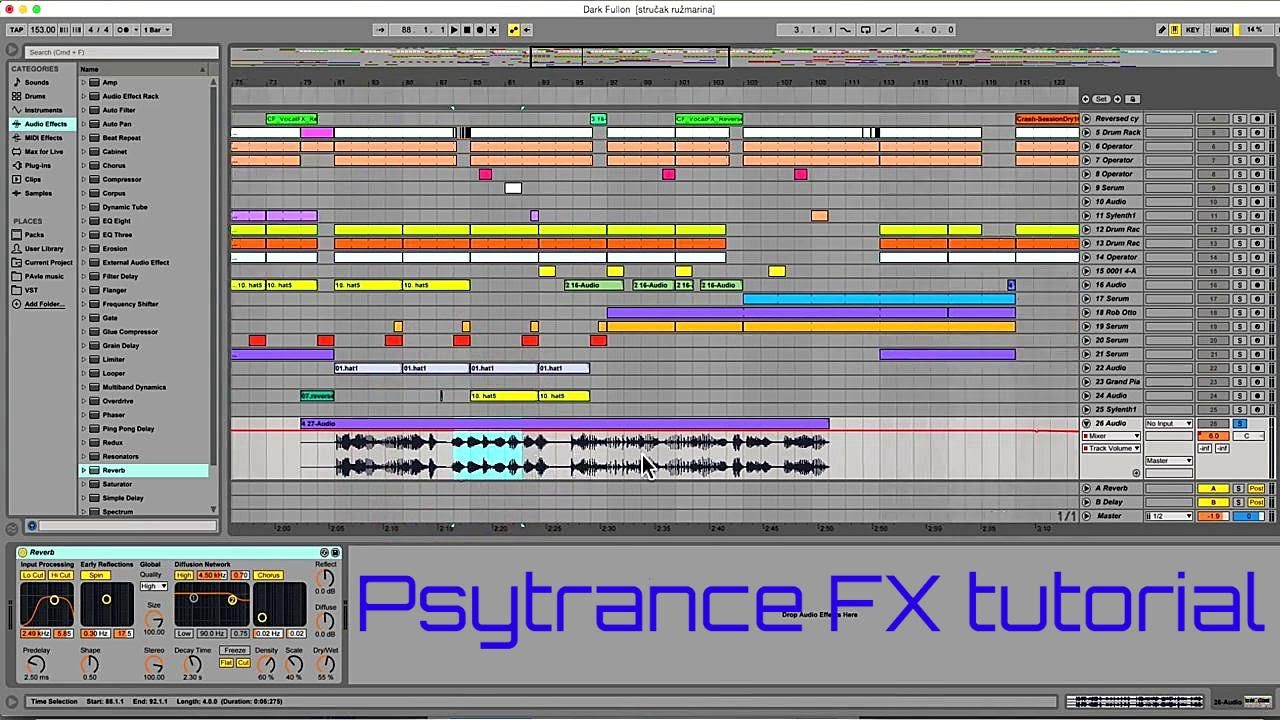Click the Reverb Save Preset icon
The image size is (1280, 720).
click(335, 552)
